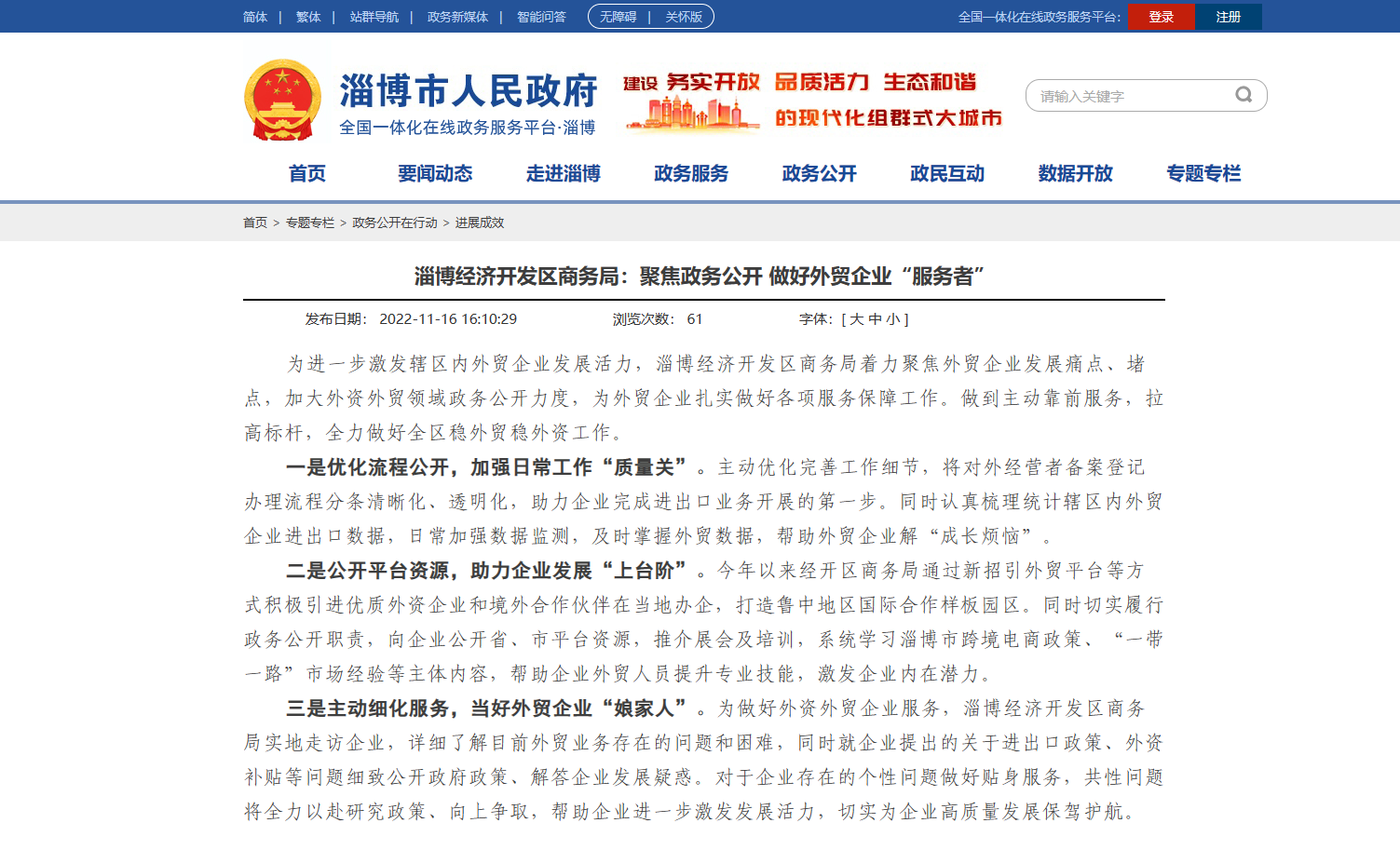
Task: Open site group navigation (站群导航)
Action: click(x=374, y=17)
